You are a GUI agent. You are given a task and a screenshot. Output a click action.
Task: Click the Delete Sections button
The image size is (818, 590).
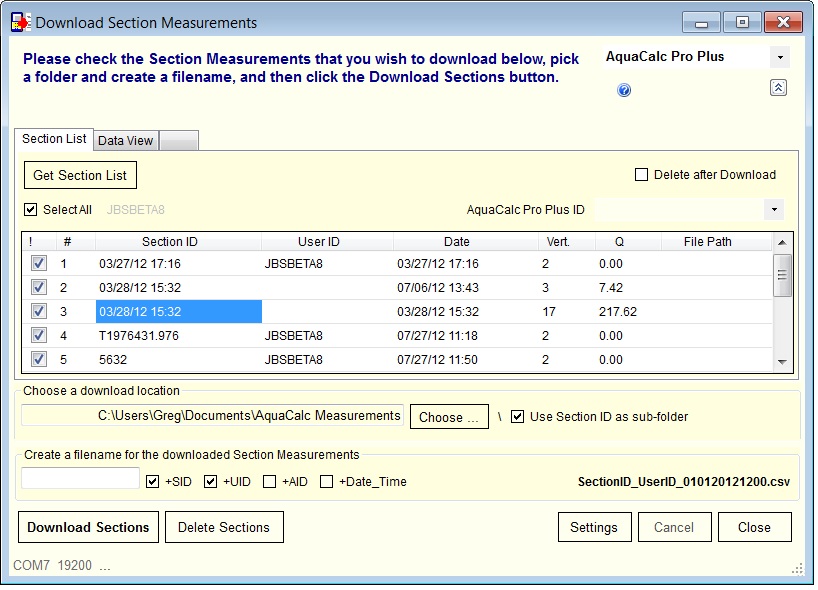click(x=224, y=527)
